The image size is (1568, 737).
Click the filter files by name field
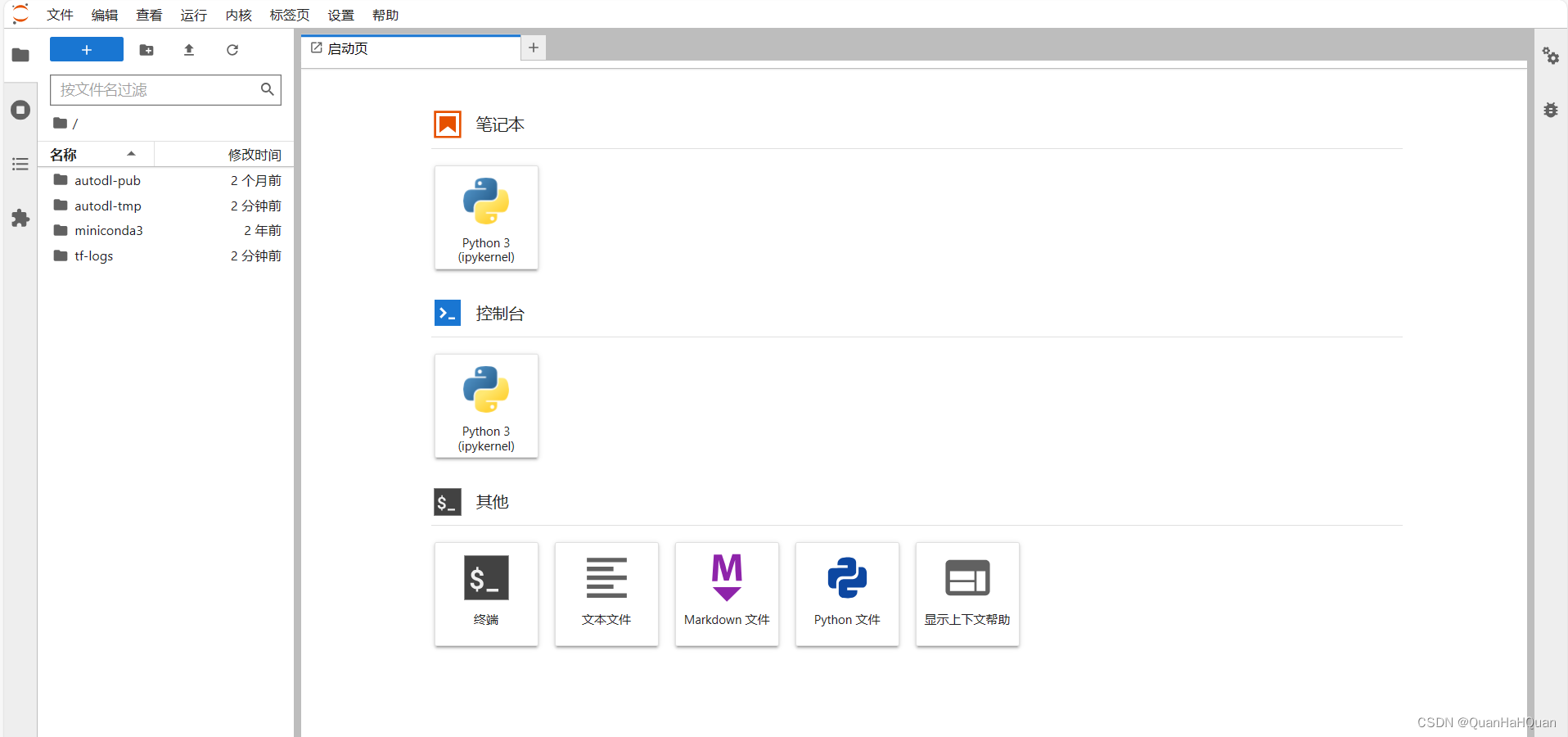[x=165, y=90]
